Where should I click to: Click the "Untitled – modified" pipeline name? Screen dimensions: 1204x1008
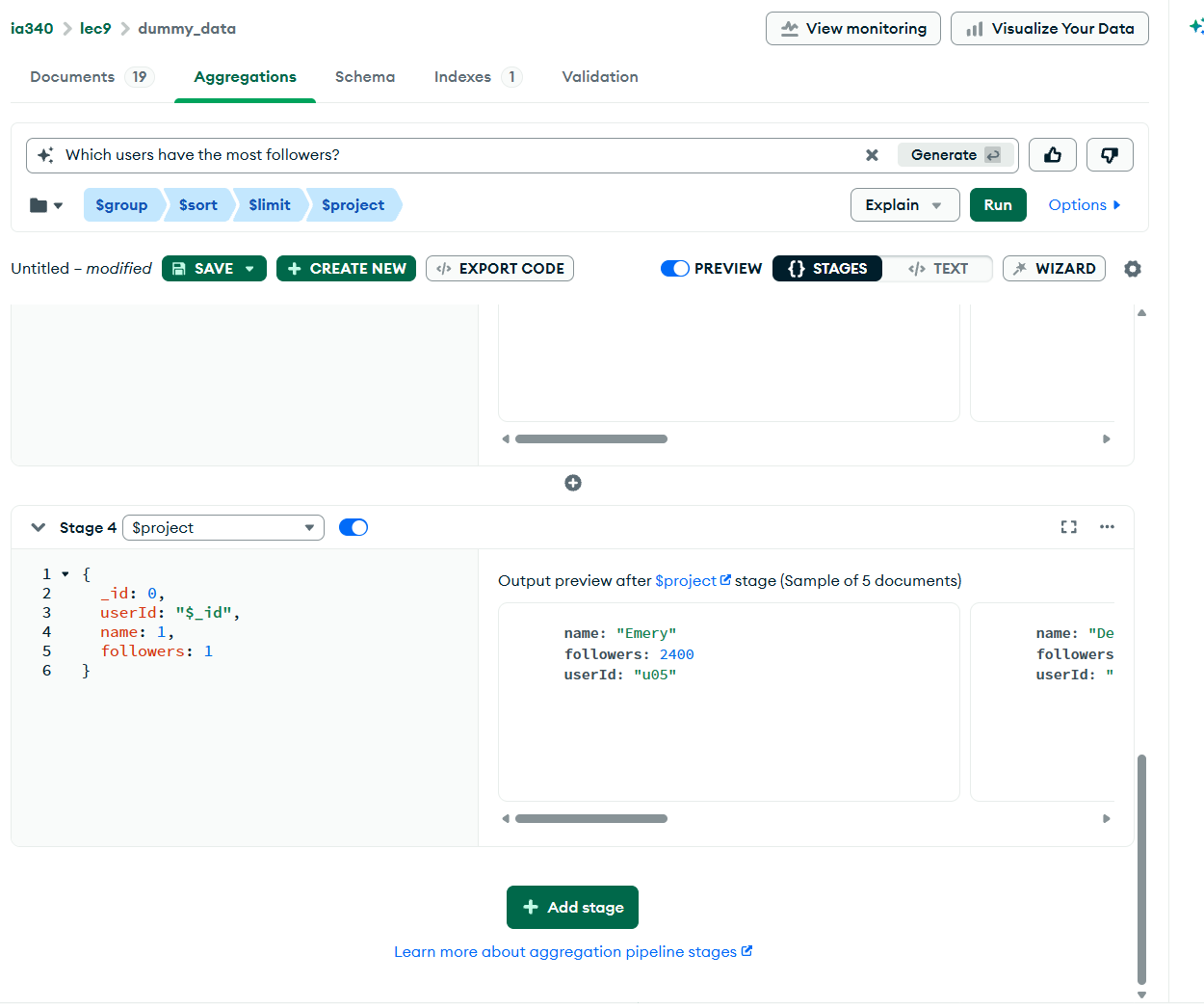pos(81,269)
